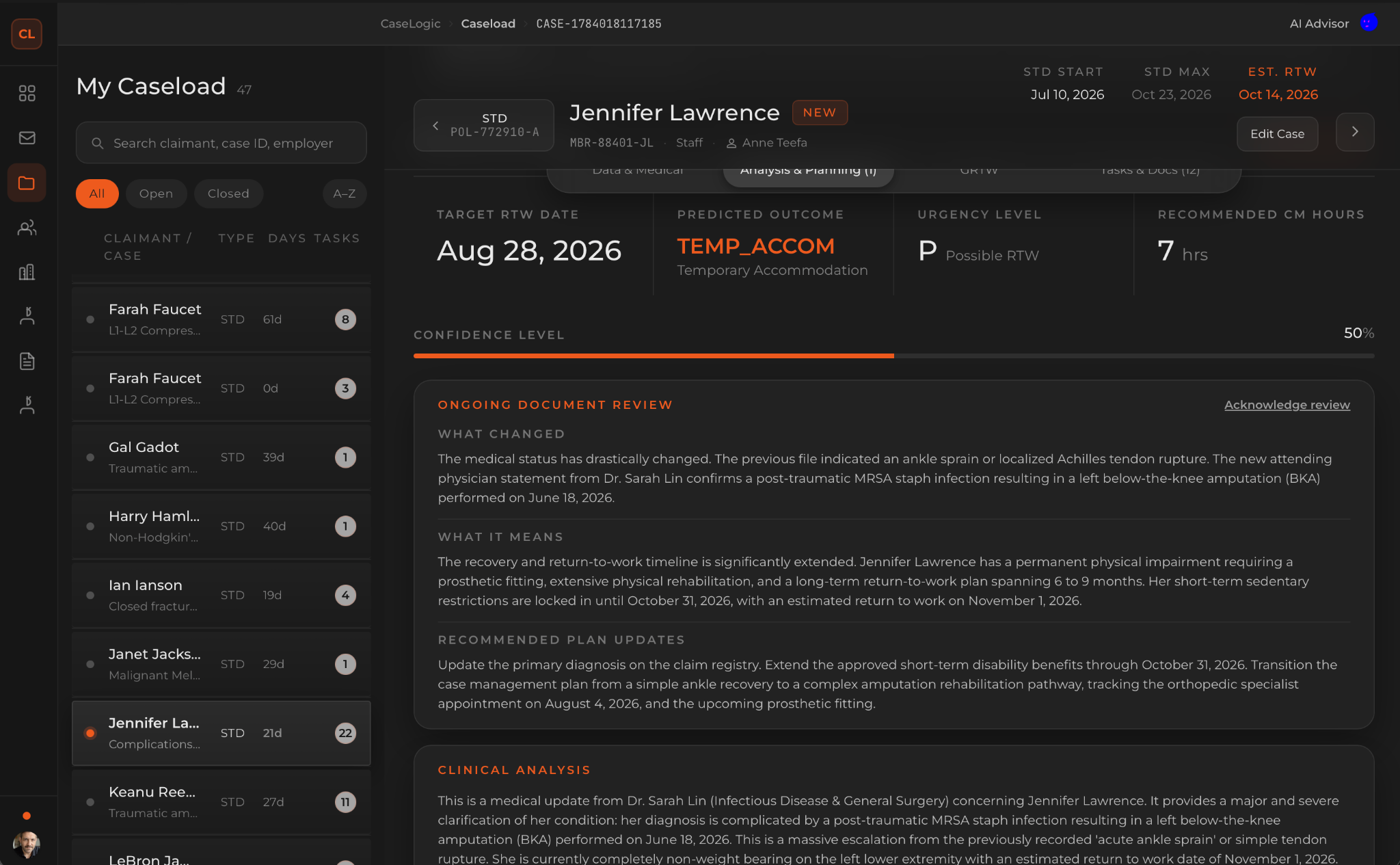
Task: Select the caseload folder icon in sidebar
Action: pyautogui.click(x=27, y=183)
